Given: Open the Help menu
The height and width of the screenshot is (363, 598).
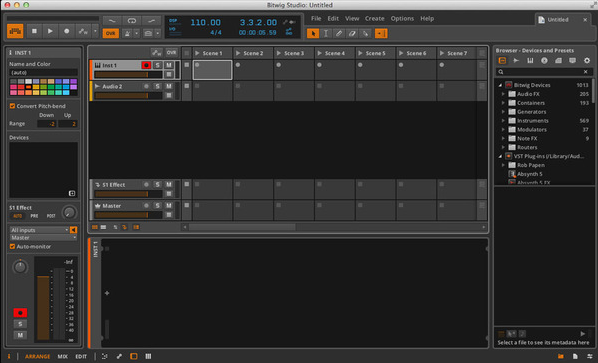Looking at the screenshot, I should point(427,18).
